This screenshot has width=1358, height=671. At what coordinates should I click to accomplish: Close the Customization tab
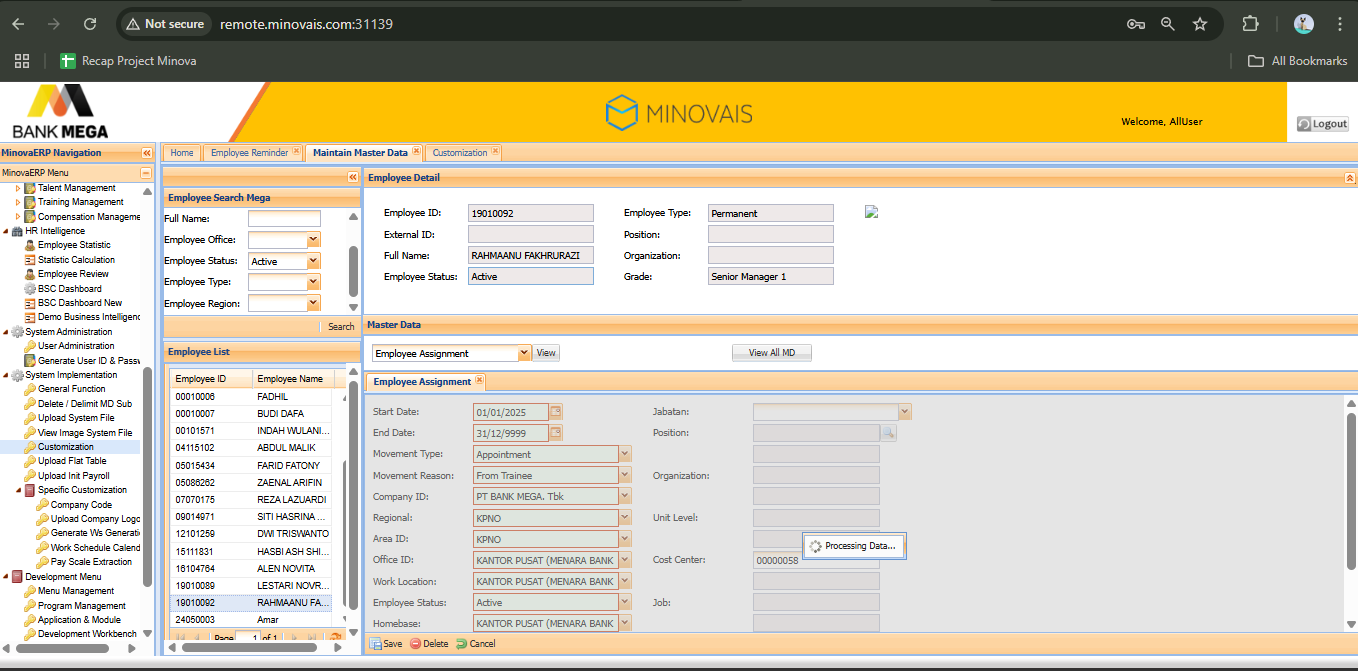(x=495, y=152)
